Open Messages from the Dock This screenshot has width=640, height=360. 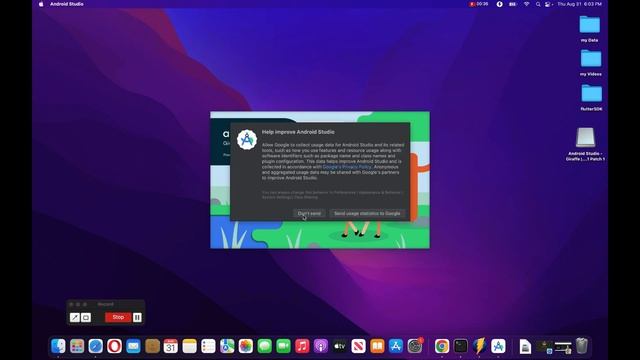coord(264,346)
